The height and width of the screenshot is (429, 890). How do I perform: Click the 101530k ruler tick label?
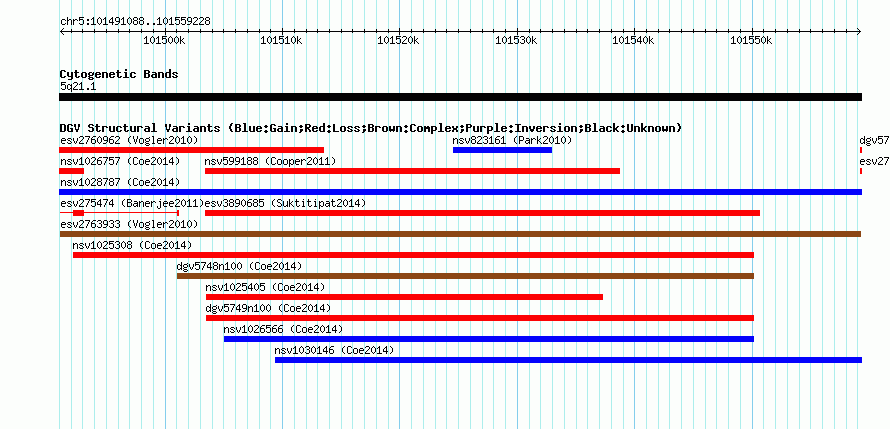(517, 41)
